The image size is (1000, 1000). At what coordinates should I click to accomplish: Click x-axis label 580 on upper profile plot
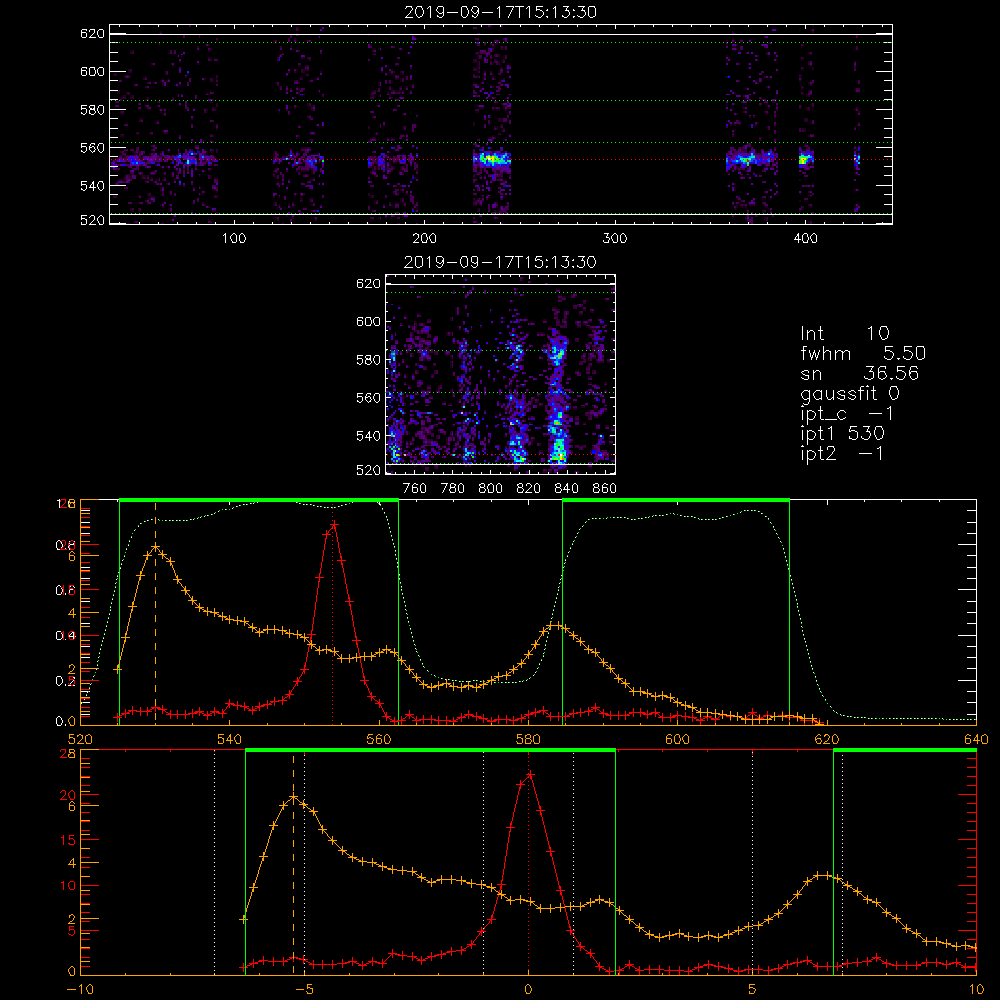click(x=528, y=739)
